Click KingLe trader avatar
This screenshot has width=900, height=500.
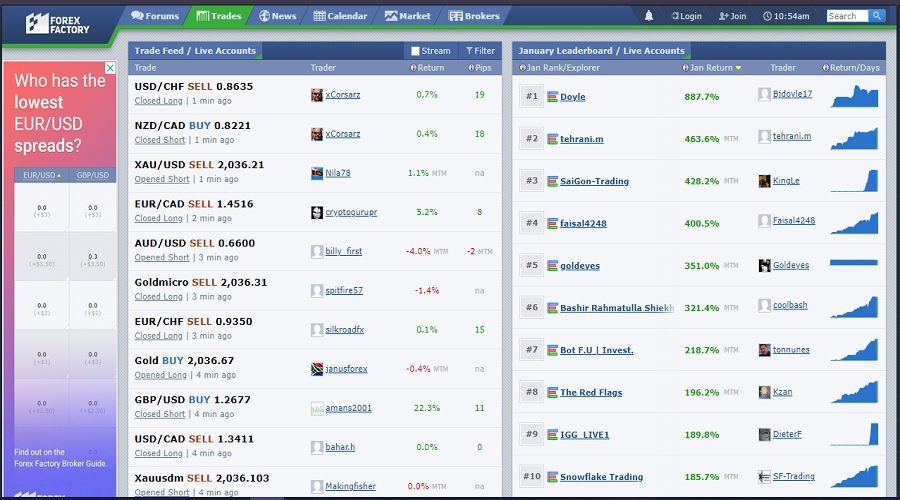pos(765,181)
